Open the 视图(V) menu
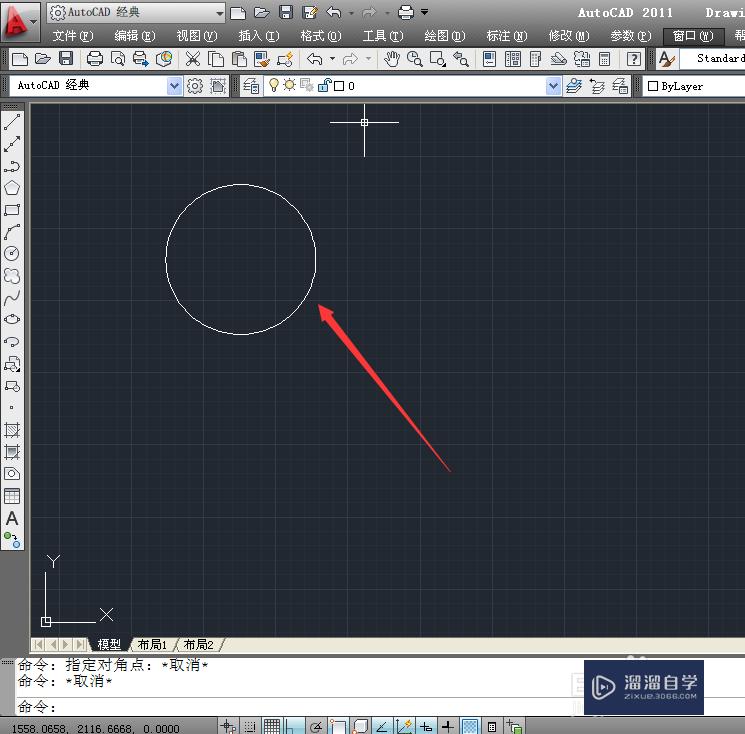 [197, 36]
